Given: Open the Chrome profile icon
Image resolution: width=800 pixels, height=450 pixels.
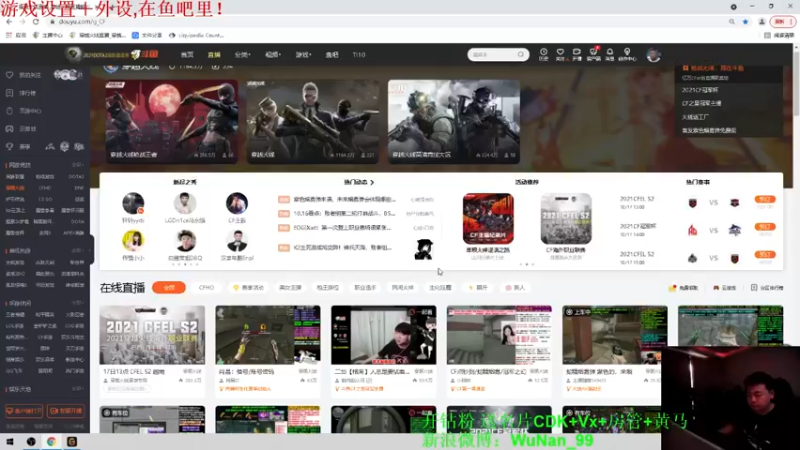Looking at the screenshot, I should [762, 21].
